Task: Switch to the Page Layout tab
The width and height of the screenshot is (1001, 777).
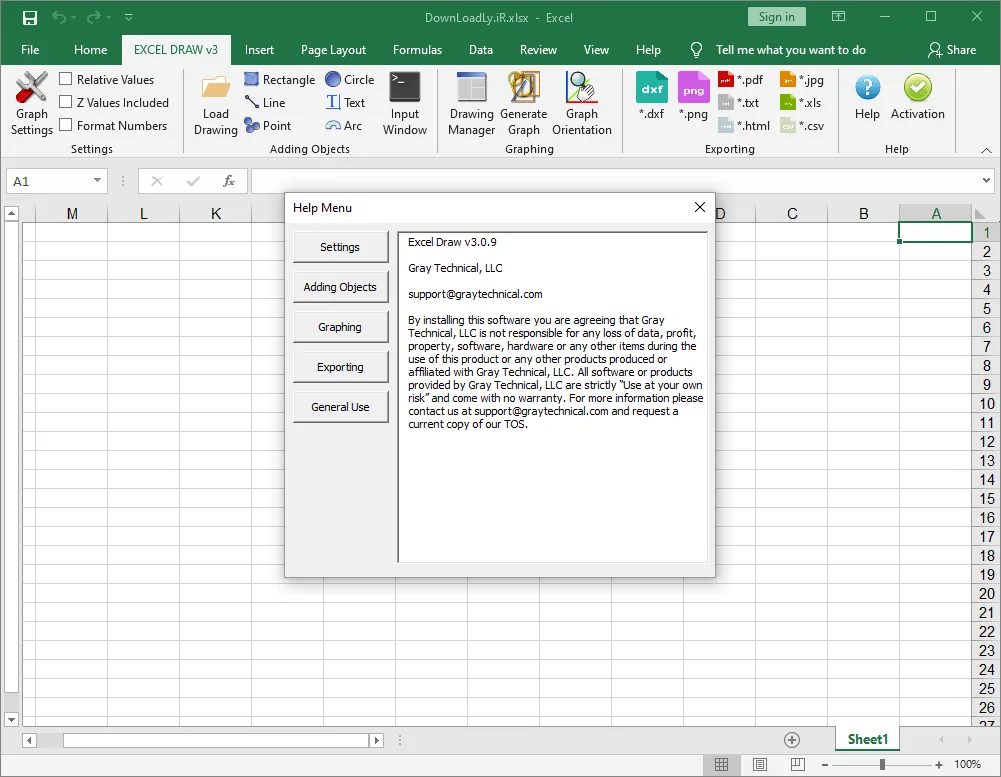Action: (x=333, y=50)
